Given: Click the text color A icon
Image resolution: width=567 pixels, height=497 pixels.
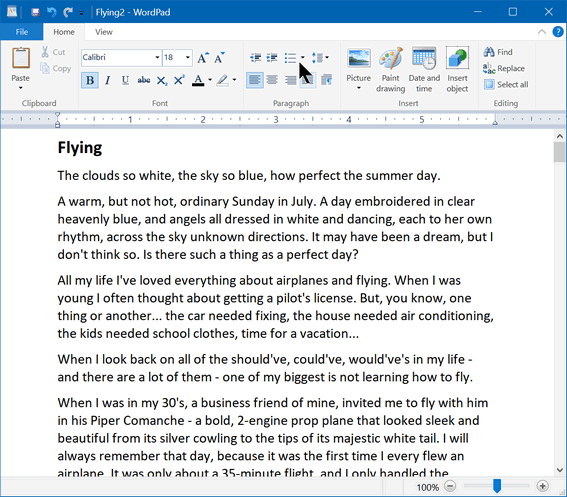Looking at the screenshot, I should [198, 80].
